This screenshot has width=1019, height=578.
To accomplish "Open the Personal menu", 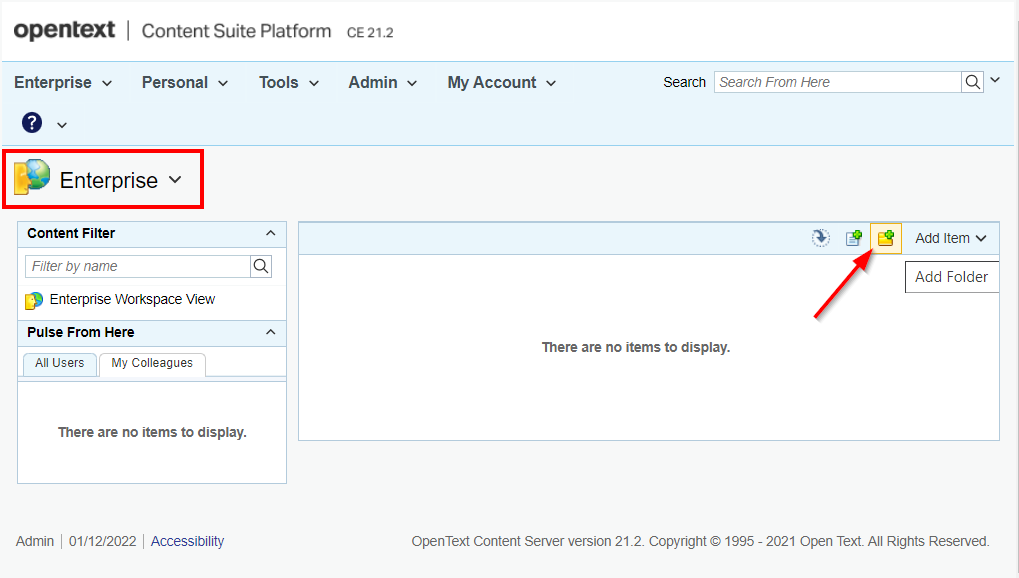I will (185, 83).
